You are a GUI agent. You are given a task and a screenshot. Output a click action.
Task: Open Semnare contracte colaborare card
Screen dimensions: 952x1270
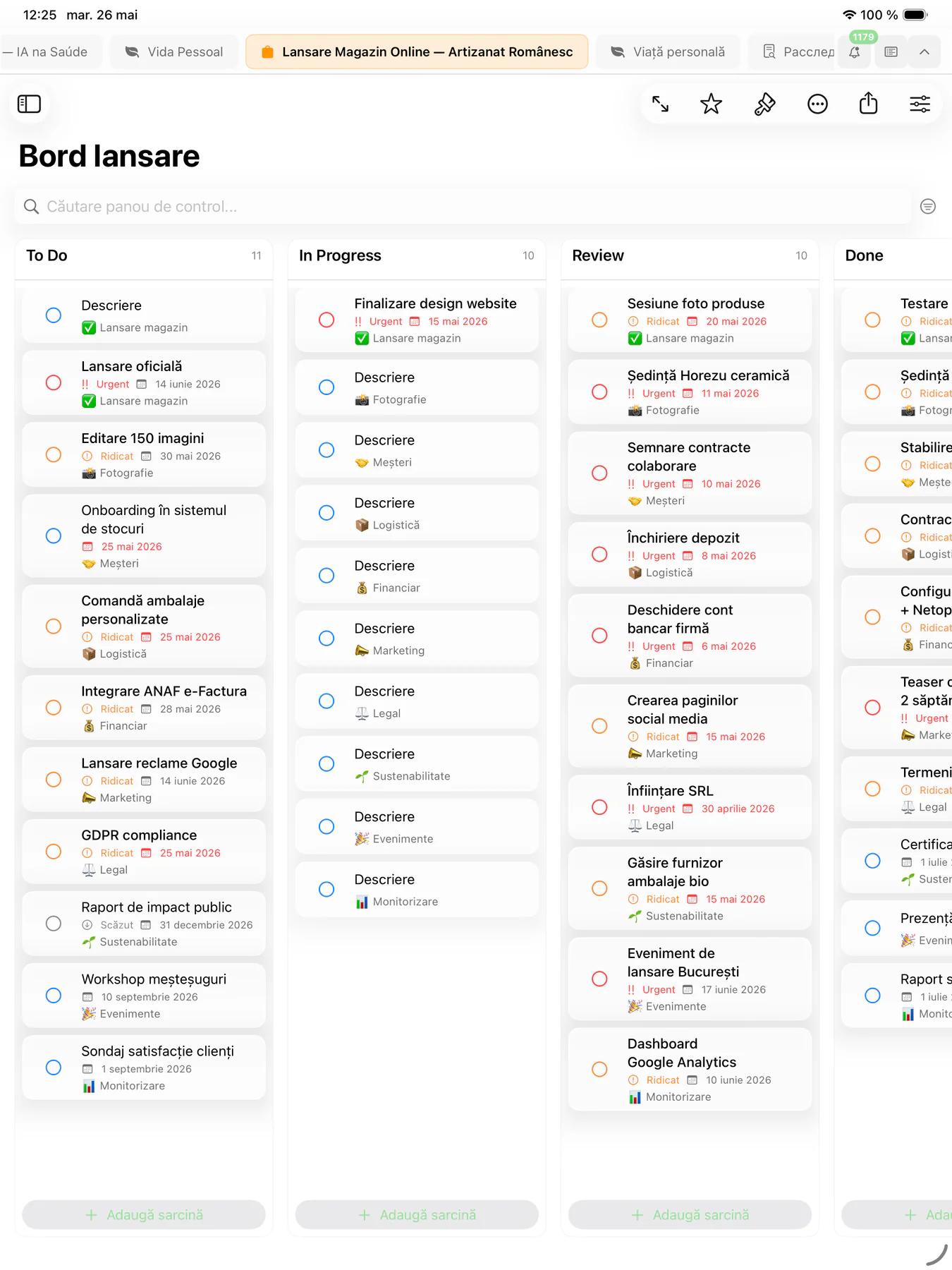[x=690, y=473]
